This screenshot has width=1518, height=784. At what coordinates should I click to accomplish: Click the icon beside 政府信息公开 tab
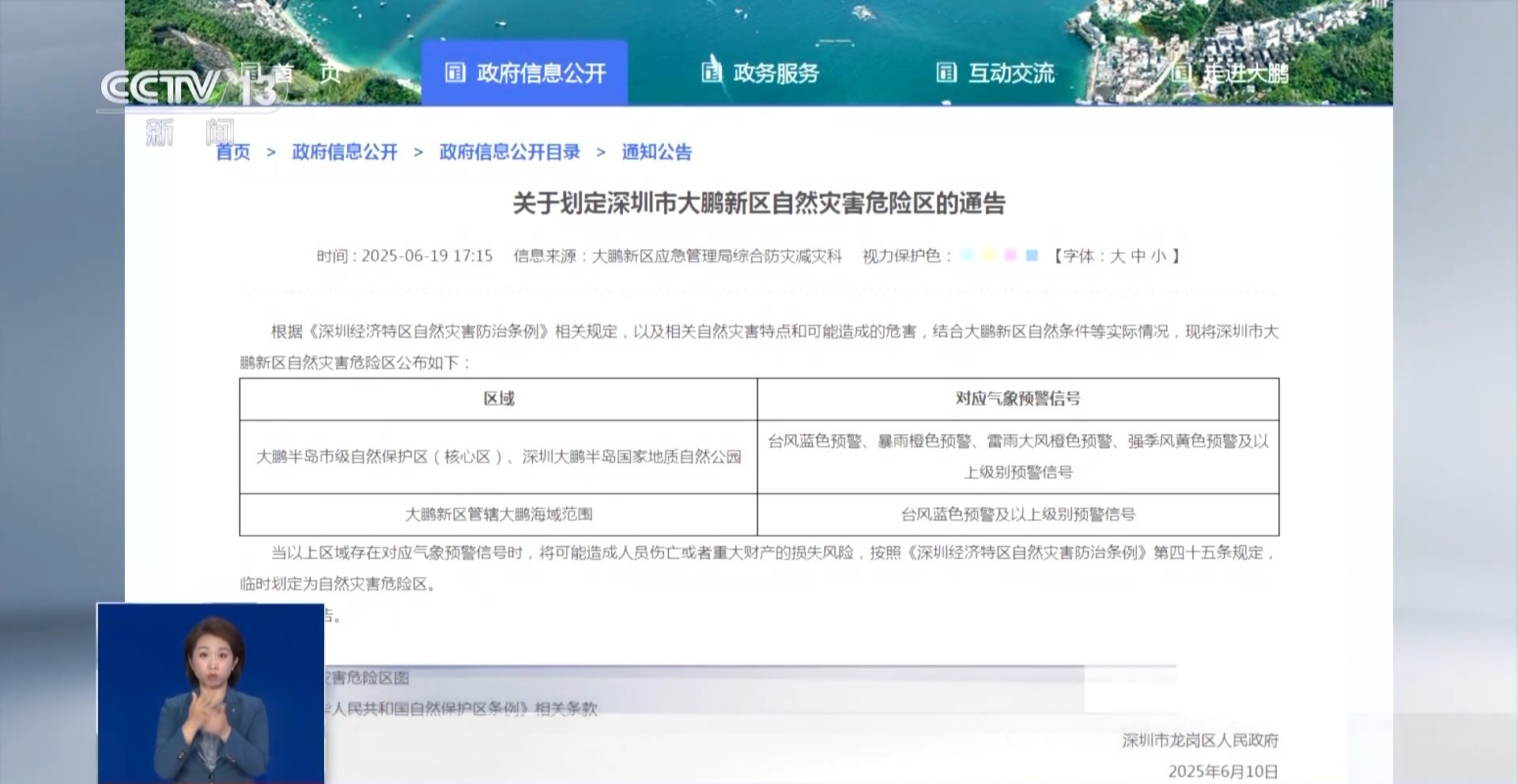[x=455, y=73]
